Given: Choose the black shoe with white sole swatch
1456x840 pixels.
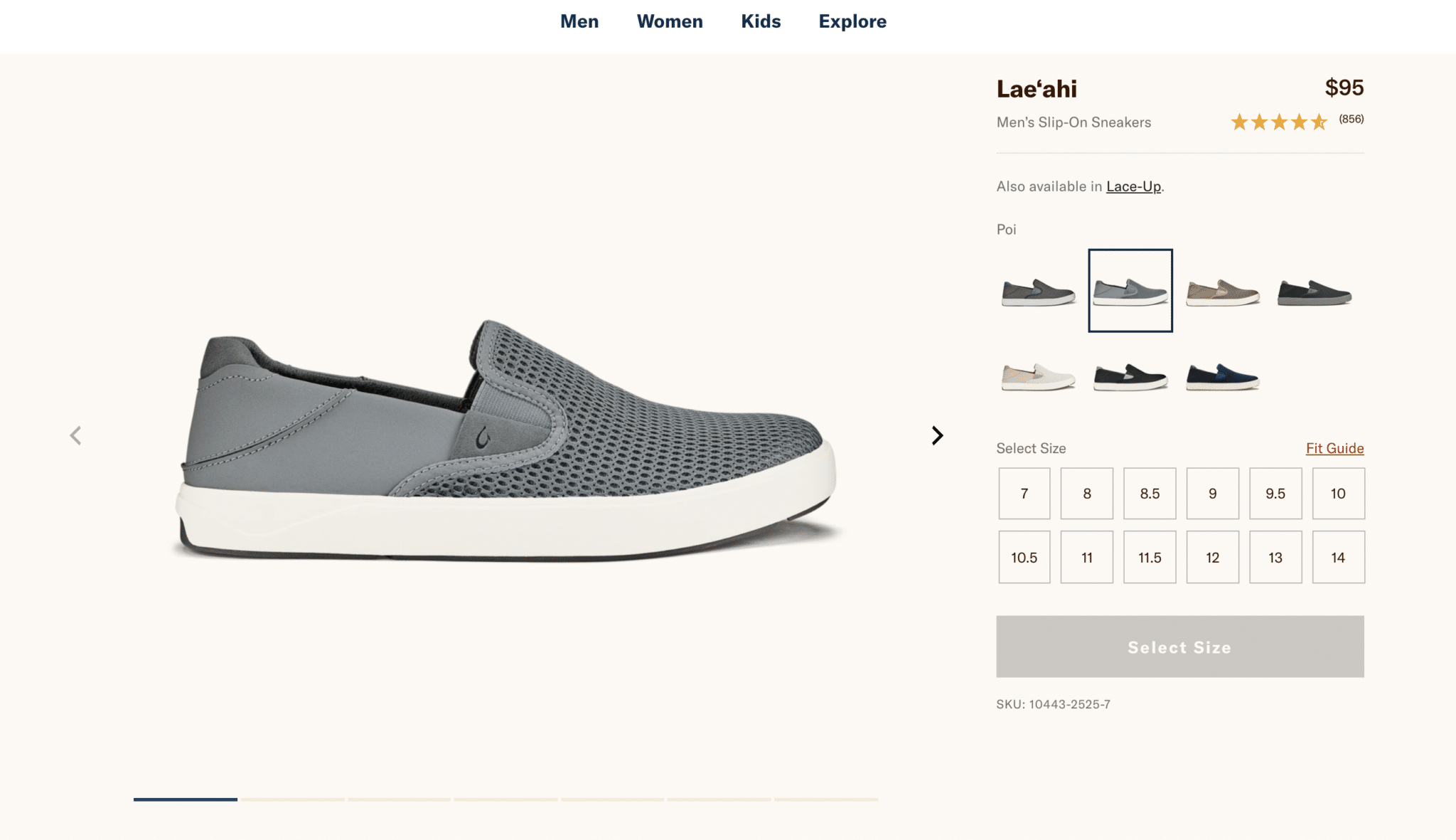Looking at the screenshot, I should tap(1130, 376).
